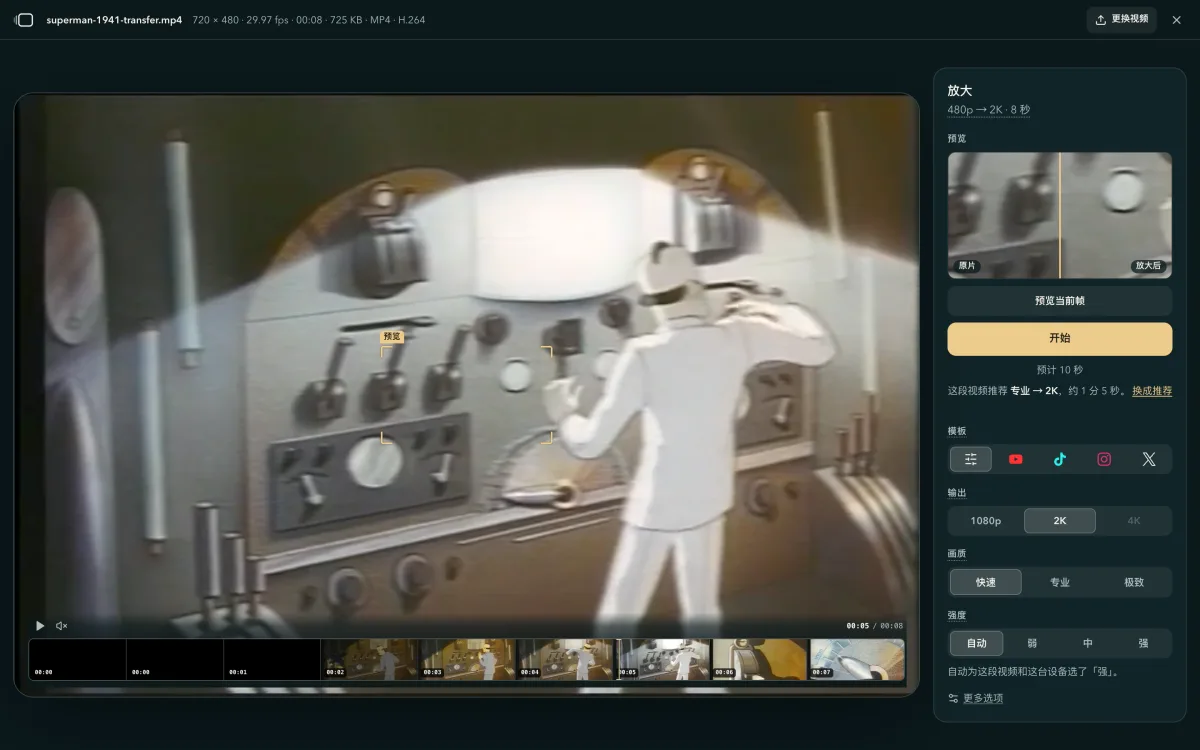The width and height of the screenshot is (1200, 750).
Task: Jump to the 00:03 timeline thumbnail
Action: click(467, 660)
